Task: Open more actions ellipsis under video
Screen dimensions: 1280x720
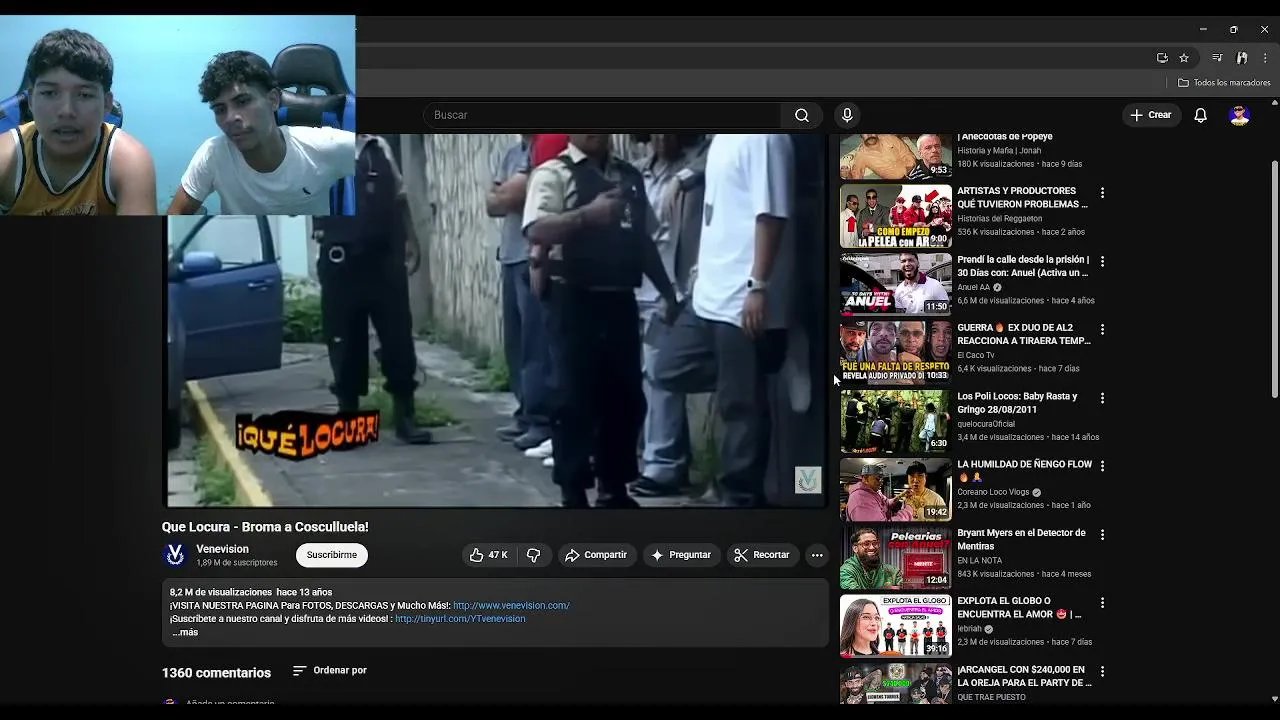Action: point(817,555)
